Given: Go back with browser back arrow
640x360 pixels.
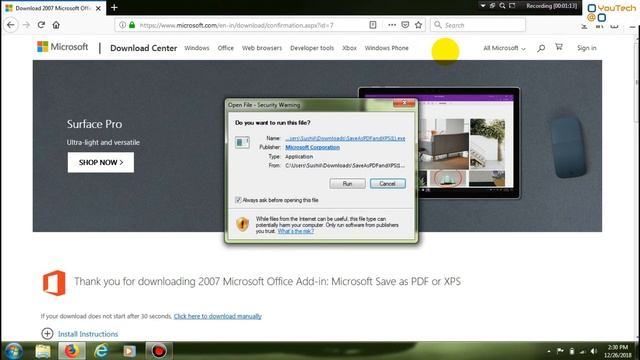Looking at the screenshot, I should click(x=11, y=25).
